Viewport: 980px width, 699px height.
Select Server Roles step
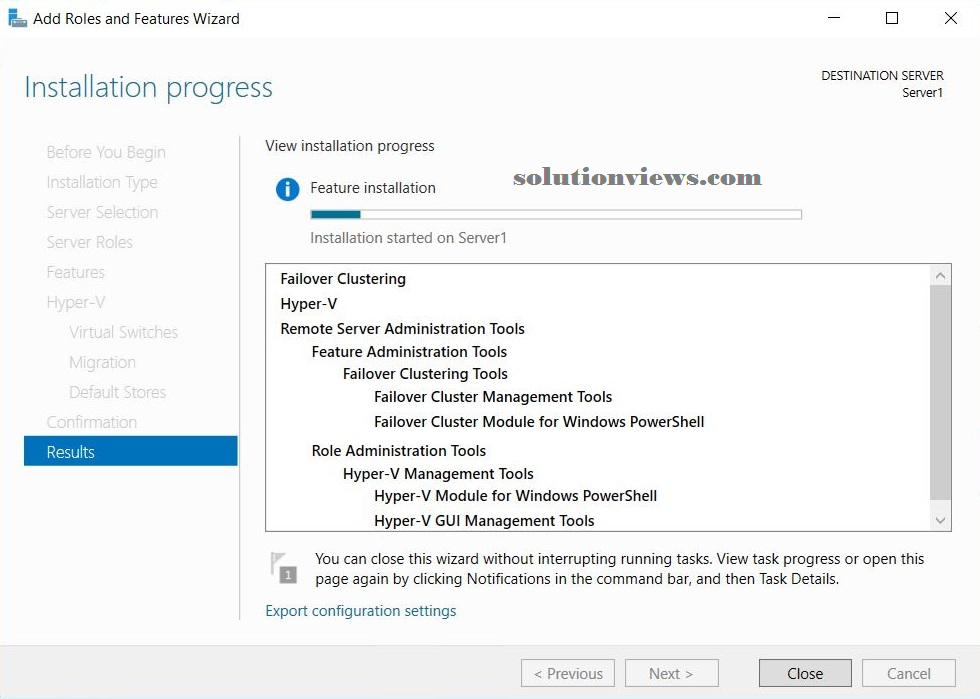(89, 242)
